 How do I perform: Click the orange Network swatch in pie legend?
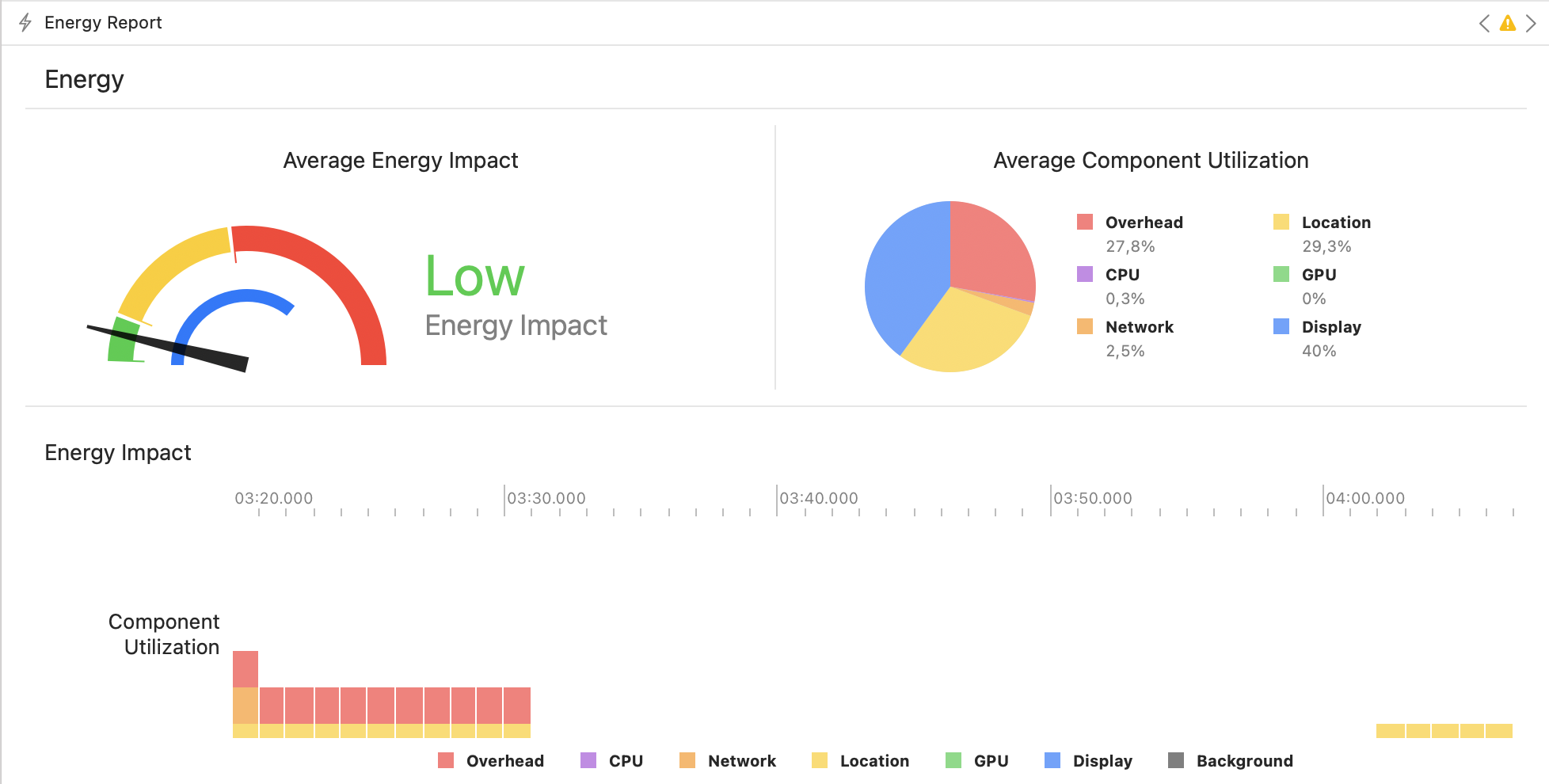pyautogui.click(x=1085, y=326)
